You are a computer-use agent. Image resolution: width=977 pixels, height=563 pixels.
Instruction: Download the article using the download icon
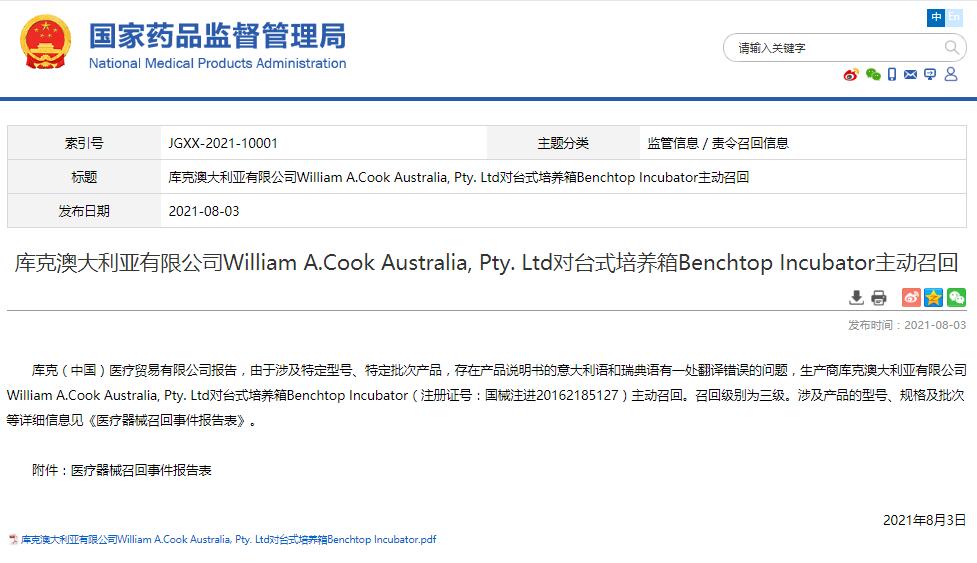pyautogui.click(x=856, y=298)
